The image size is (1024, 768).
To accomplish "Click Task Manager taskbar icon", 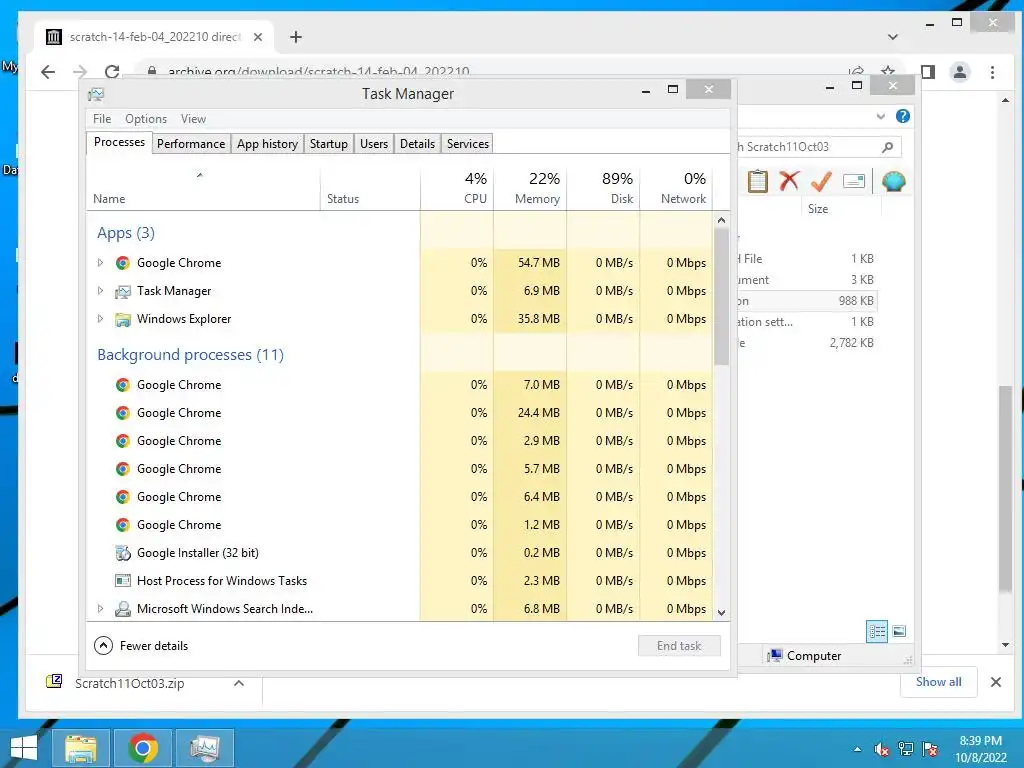I will [x=205, y=748].
